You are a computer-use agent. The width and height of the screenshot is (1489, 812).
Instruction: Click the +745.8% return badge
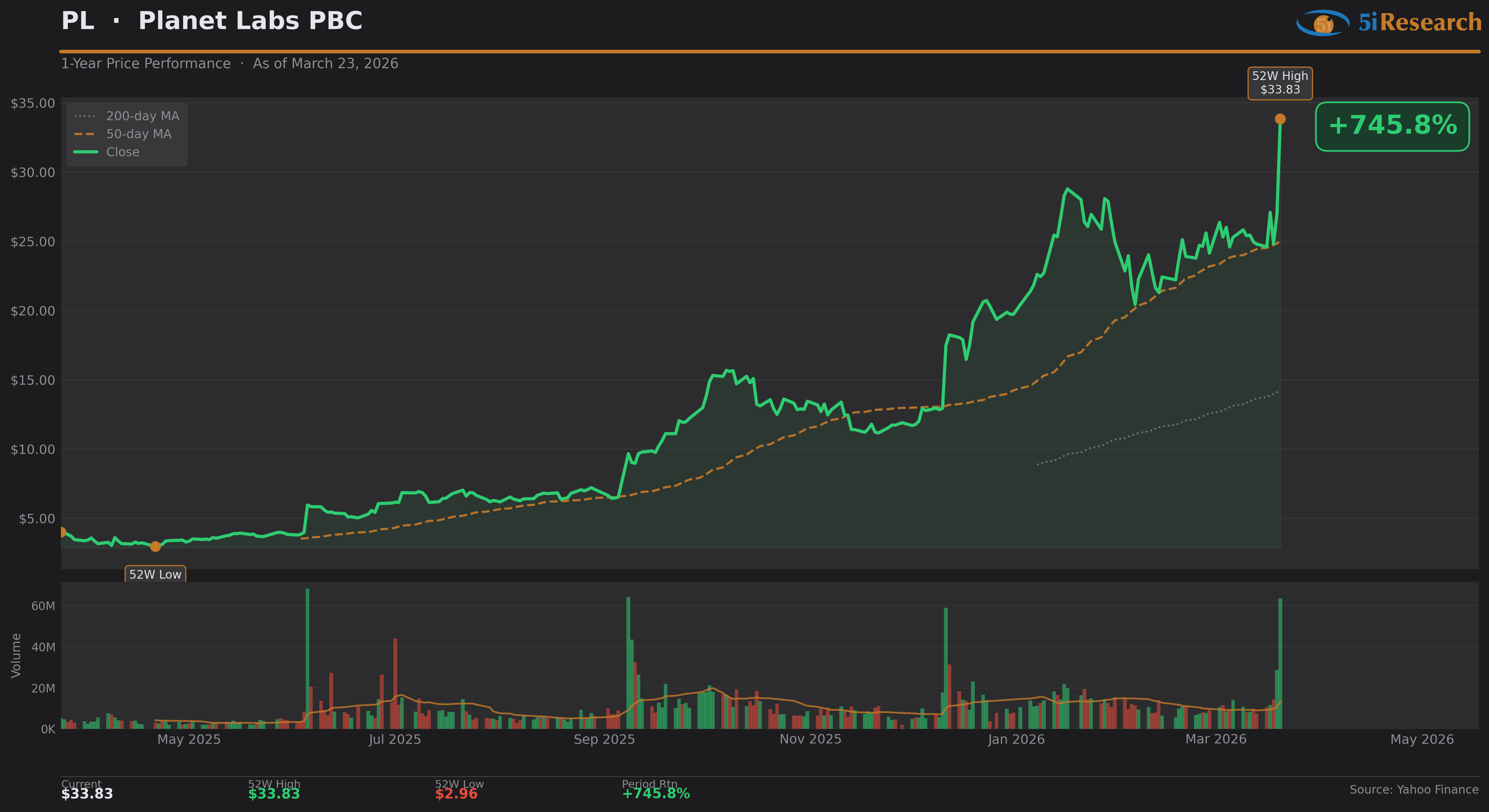coord(1392,126)
